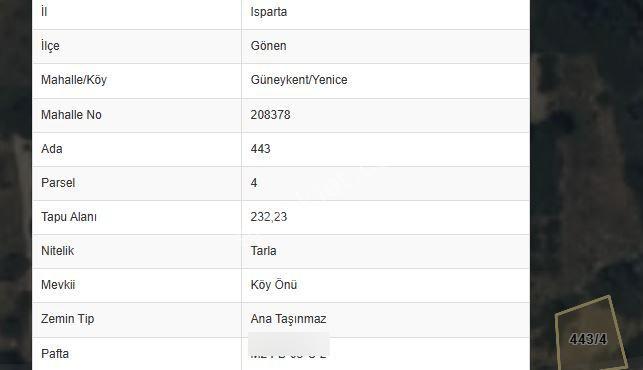Click the Parsel value 4

(x=254, y=183)
